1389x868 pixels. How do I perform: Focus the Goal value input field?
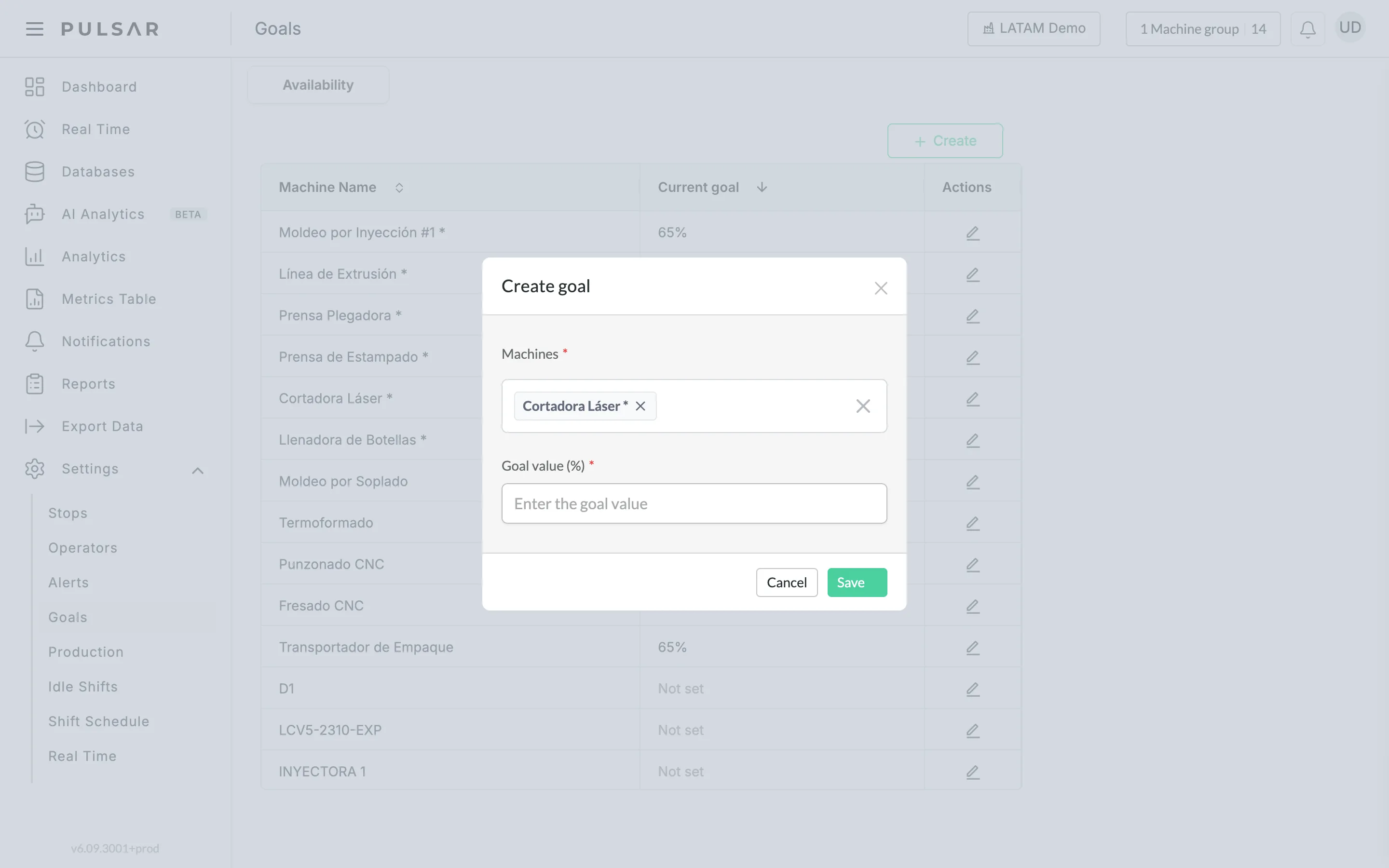(694, 503)
